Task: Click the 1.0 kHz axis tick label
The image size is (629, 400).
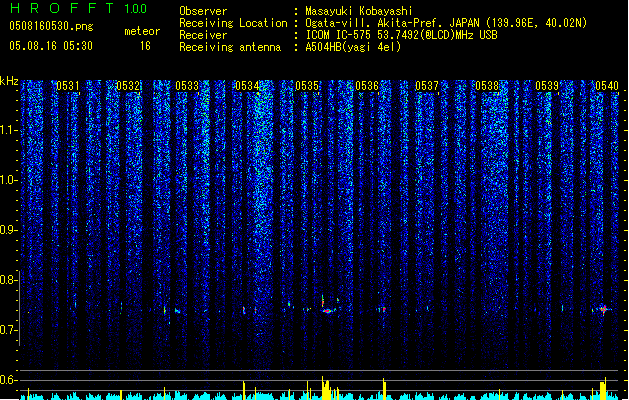Action: click(x=7, y=180)
